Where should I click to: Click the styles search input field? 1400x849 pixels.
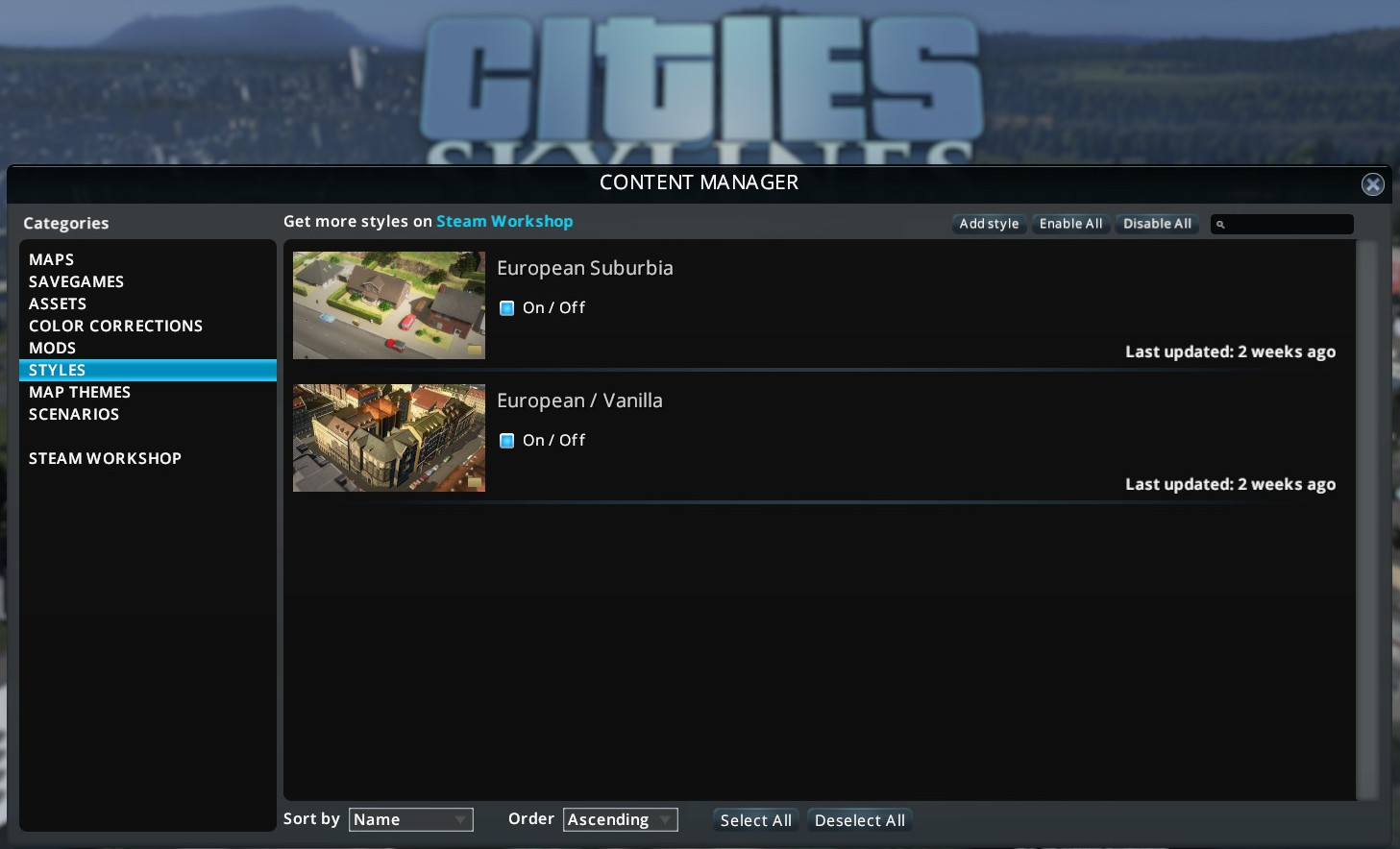coord(1288,224)
